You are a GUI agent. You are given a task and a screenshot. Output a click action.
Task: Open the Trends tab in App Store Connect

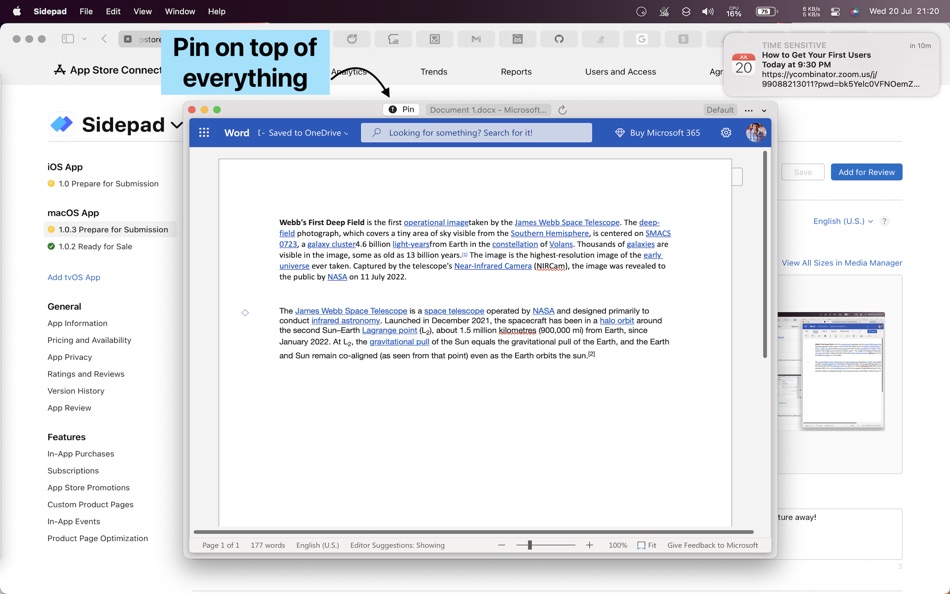(434, 72)
